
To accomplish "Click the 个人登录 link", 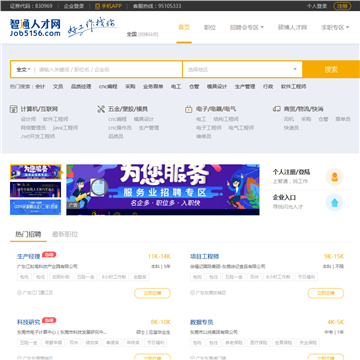I will 317,6.
